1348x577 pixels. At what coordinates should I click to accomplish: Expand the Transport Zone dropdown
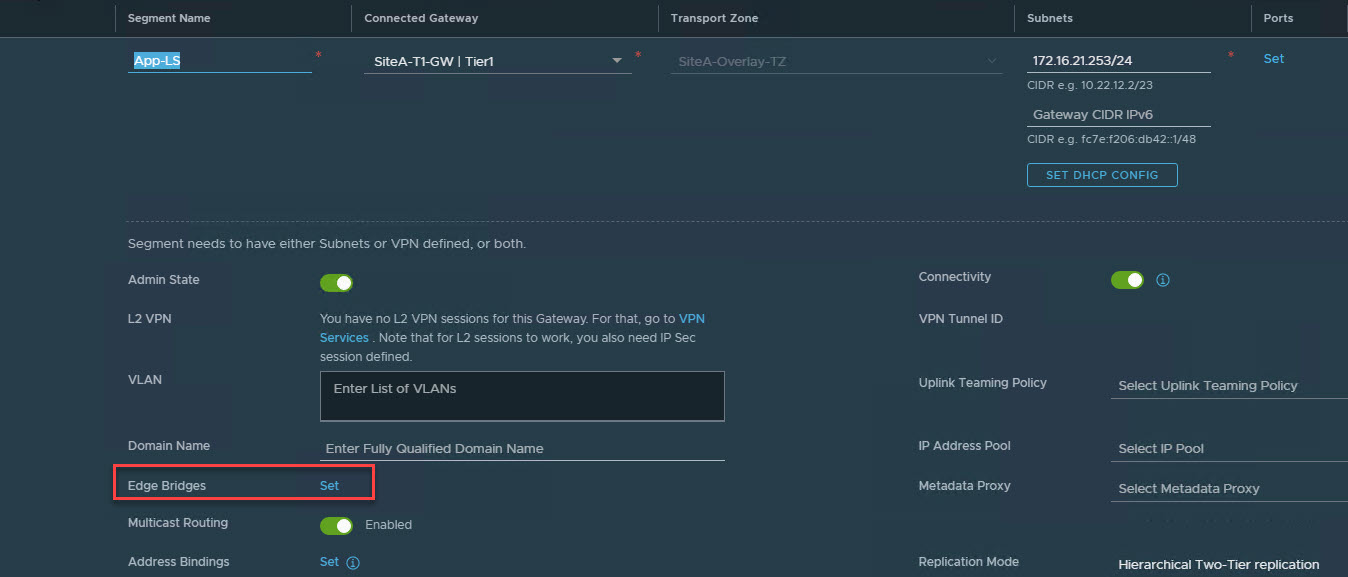coord(836,62)
